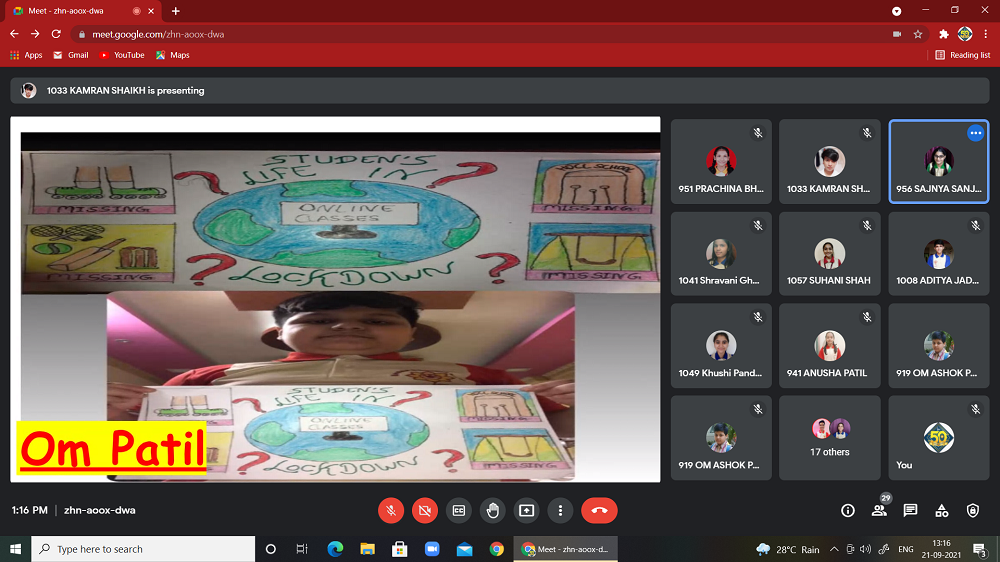This screenshot has width=1000, height=562.
Task: Select the 17 others participant tile
Action: pyautogui.click(x=830, y=438)
